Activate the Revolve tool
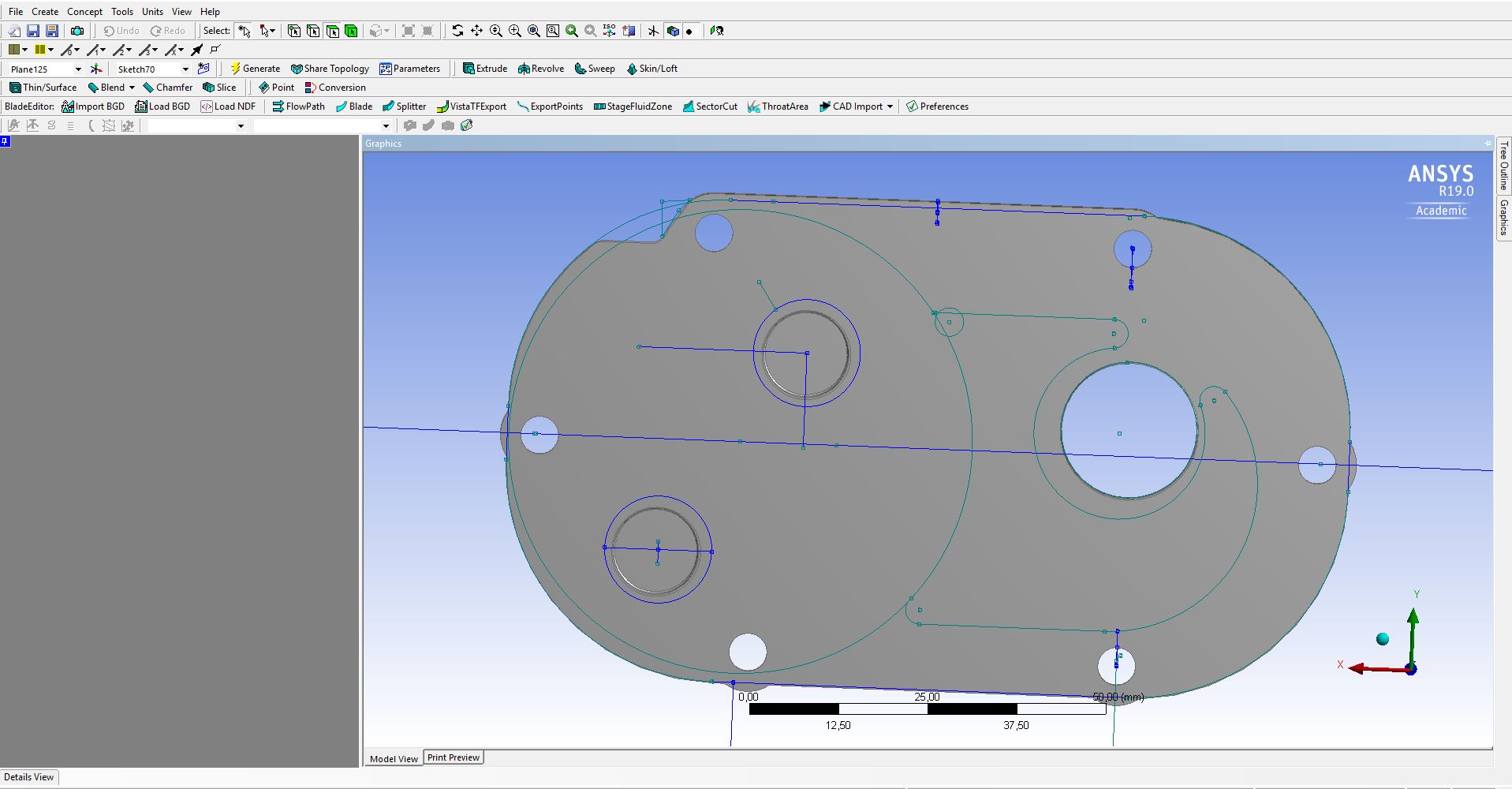1512x789 pixels. tap(540, 69)
